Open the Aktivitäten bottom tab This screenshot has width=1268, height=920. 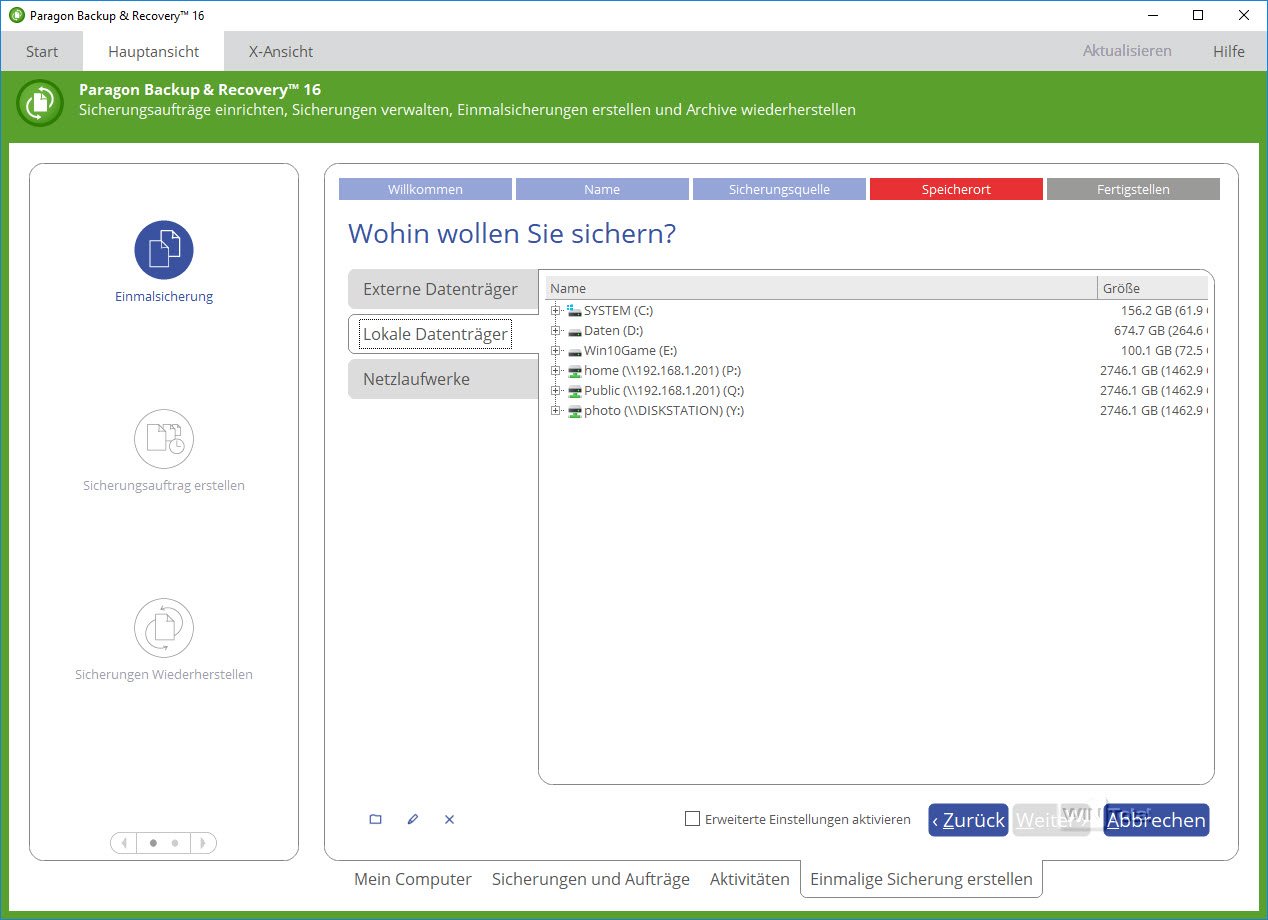[x=750, y=879]
